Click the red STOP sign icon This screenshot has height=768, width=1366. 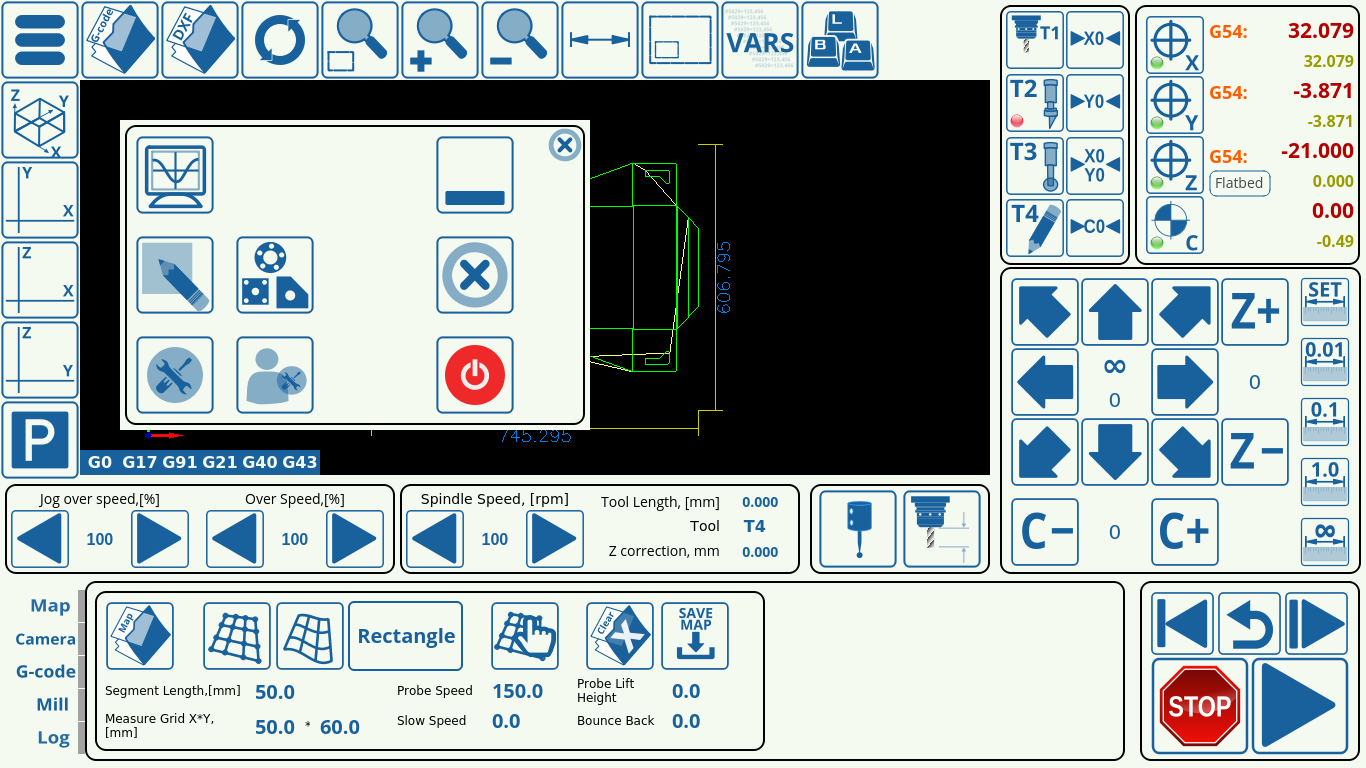coord(1199,706)
